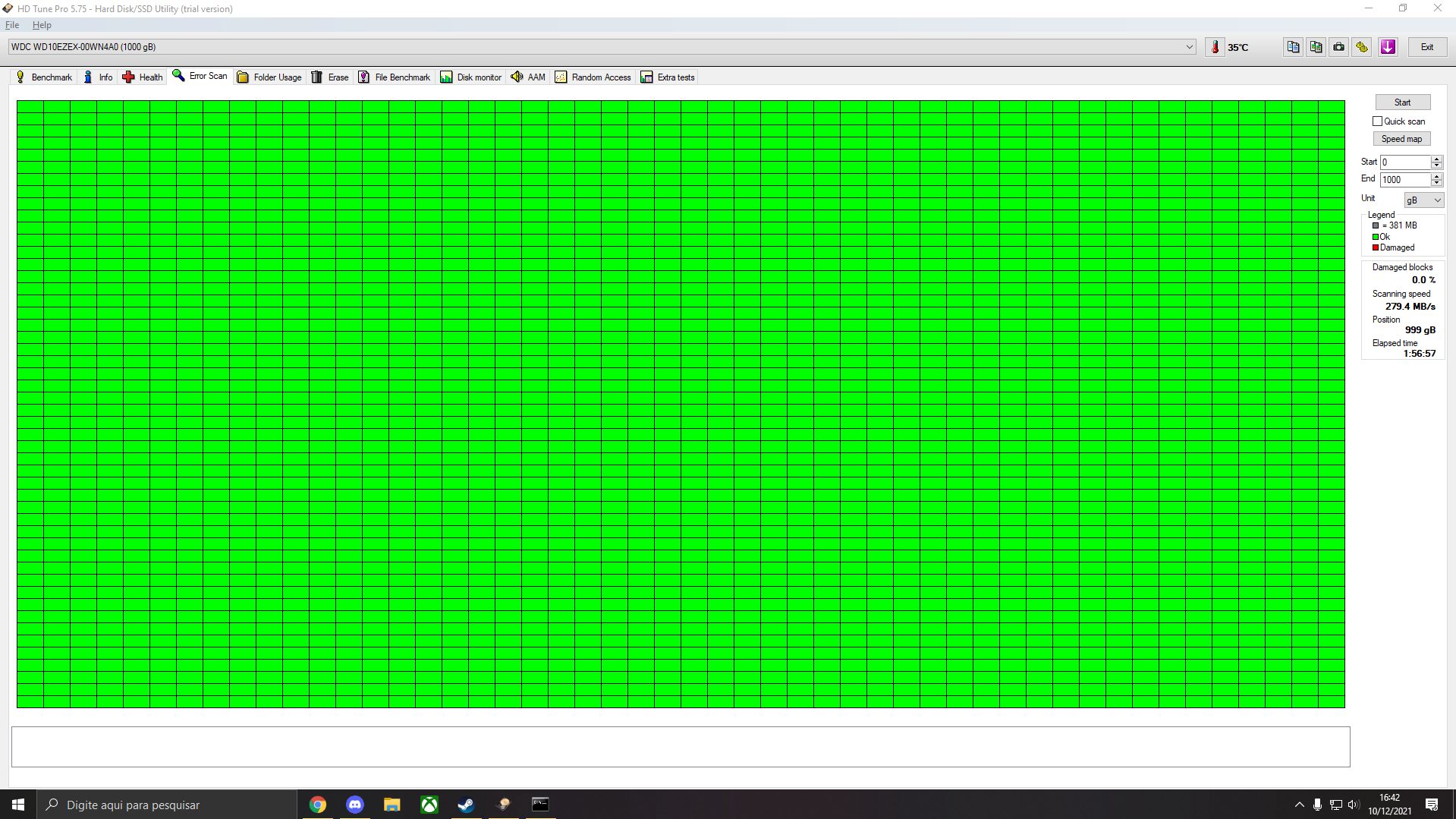Open the File menu
This screenshot has width=1456, height=819.
coord(12,25)
